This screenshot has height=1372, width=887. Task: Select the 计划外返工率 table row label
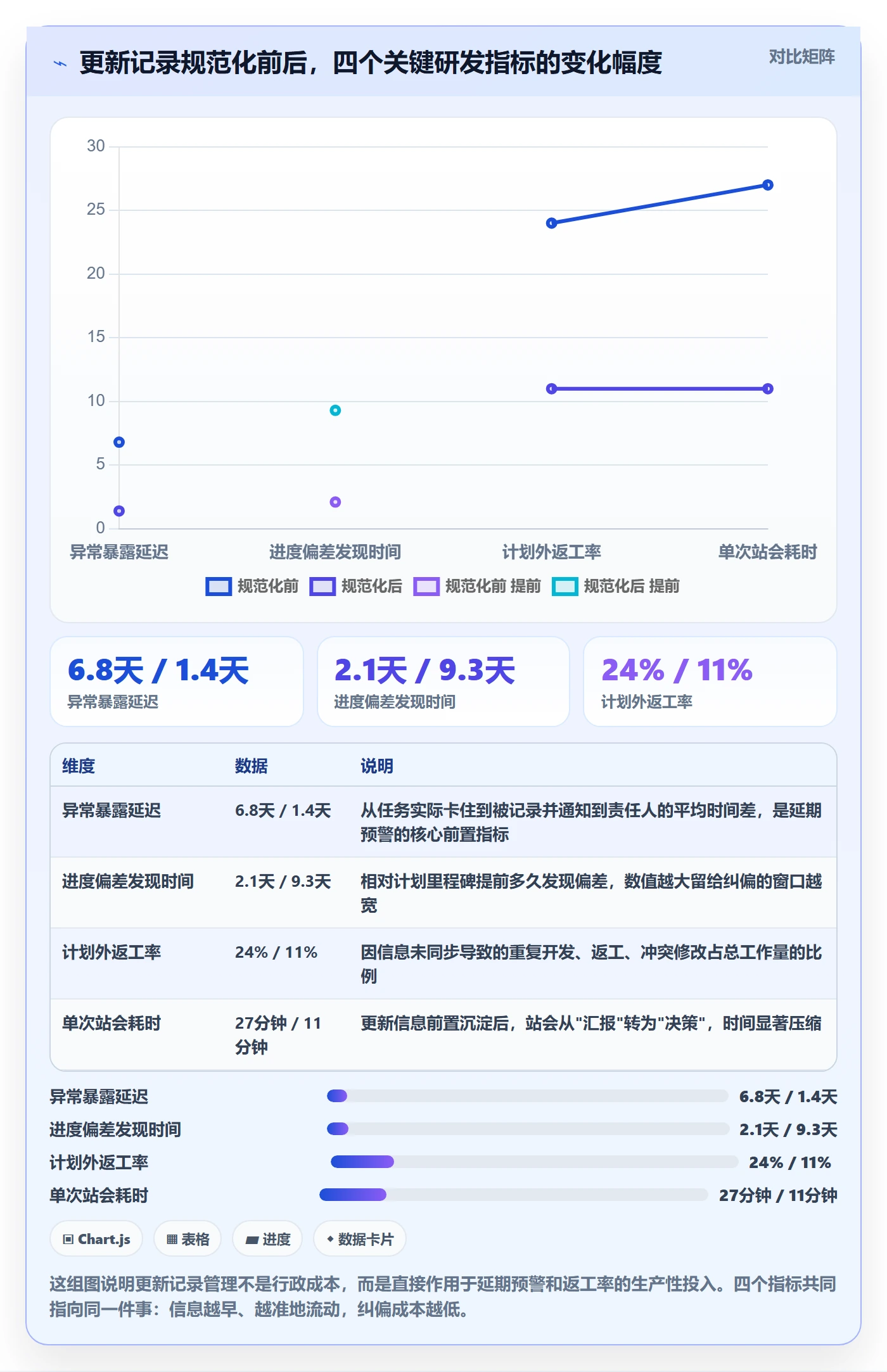pos(112,952)
